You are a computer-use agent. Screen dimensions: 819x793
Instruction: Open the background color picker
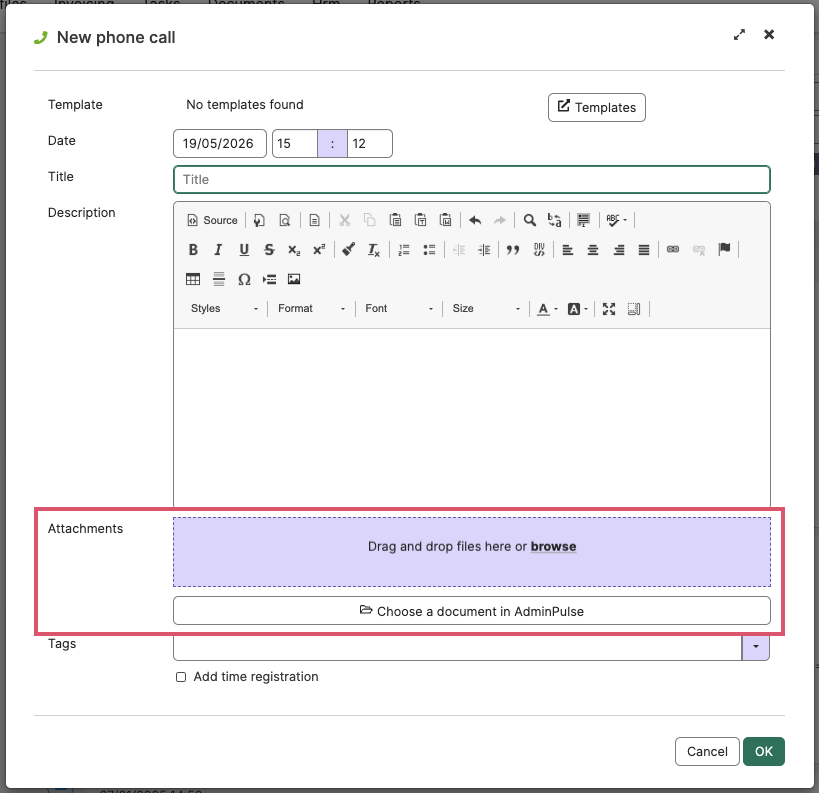coord(578,309)
